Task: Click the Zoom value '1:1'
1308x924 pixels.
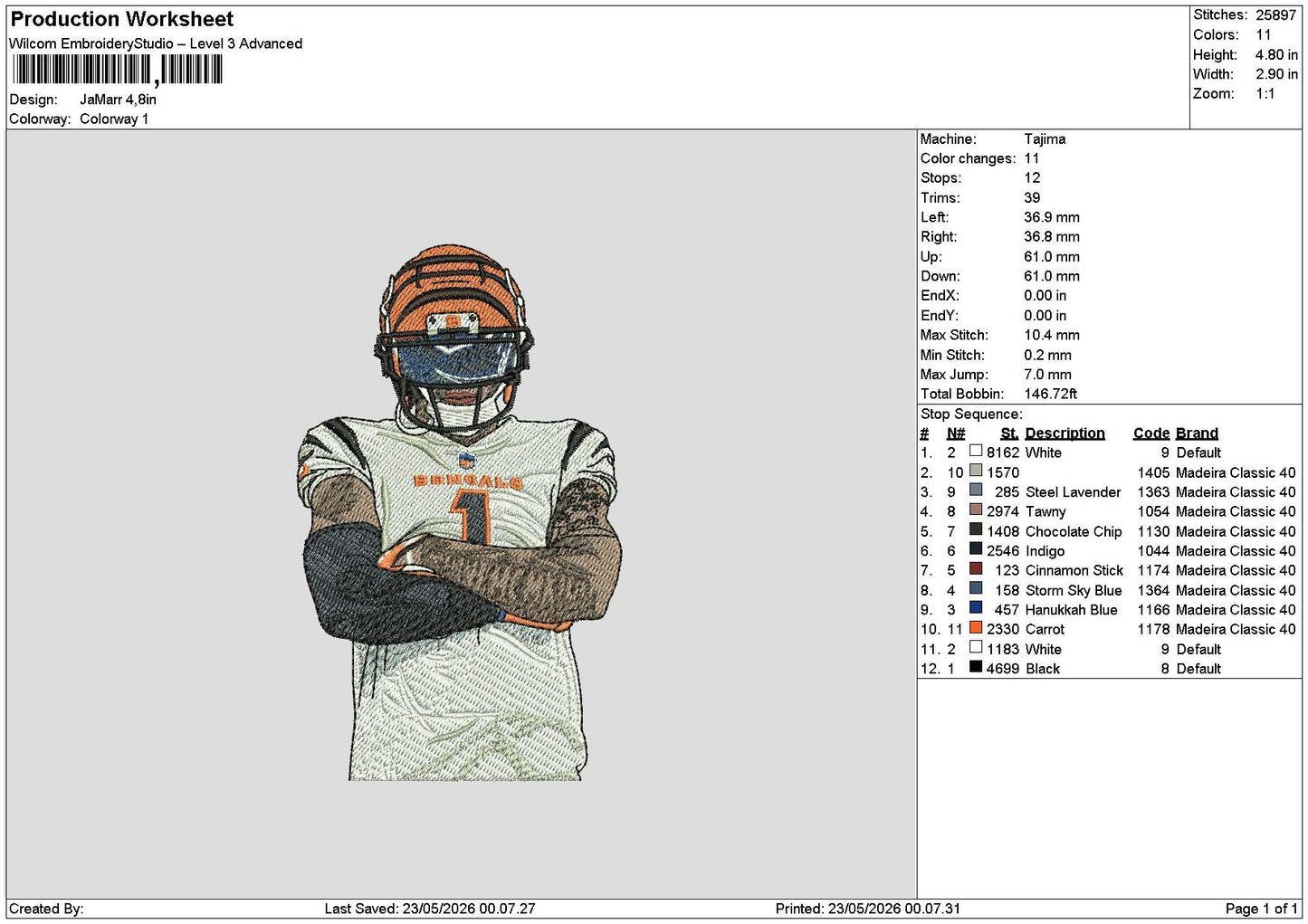Action: pyautogui.click(x=1265, y=94)
